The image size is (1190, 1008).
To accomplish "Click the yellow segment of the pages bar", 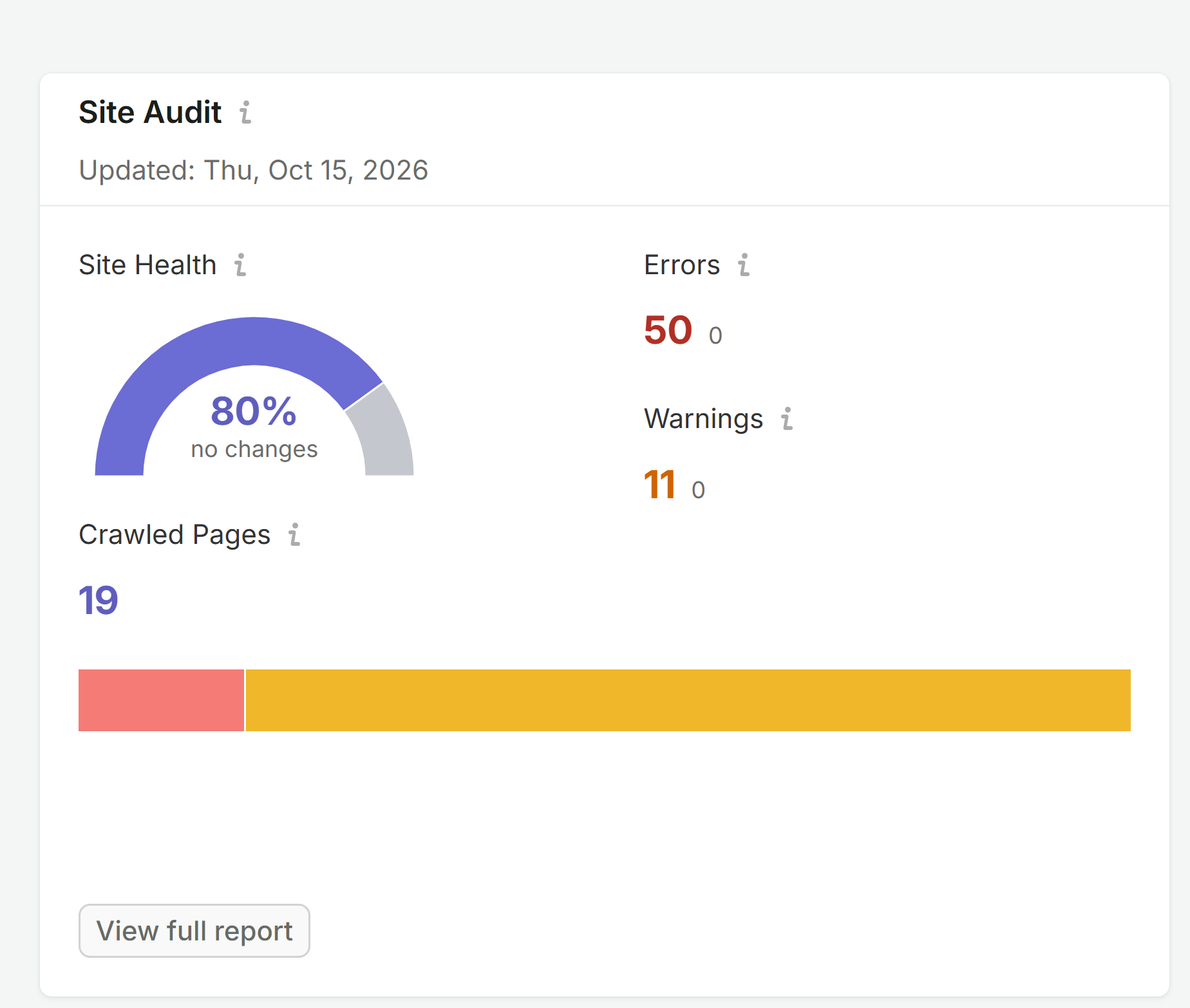I will pos(688,700).
